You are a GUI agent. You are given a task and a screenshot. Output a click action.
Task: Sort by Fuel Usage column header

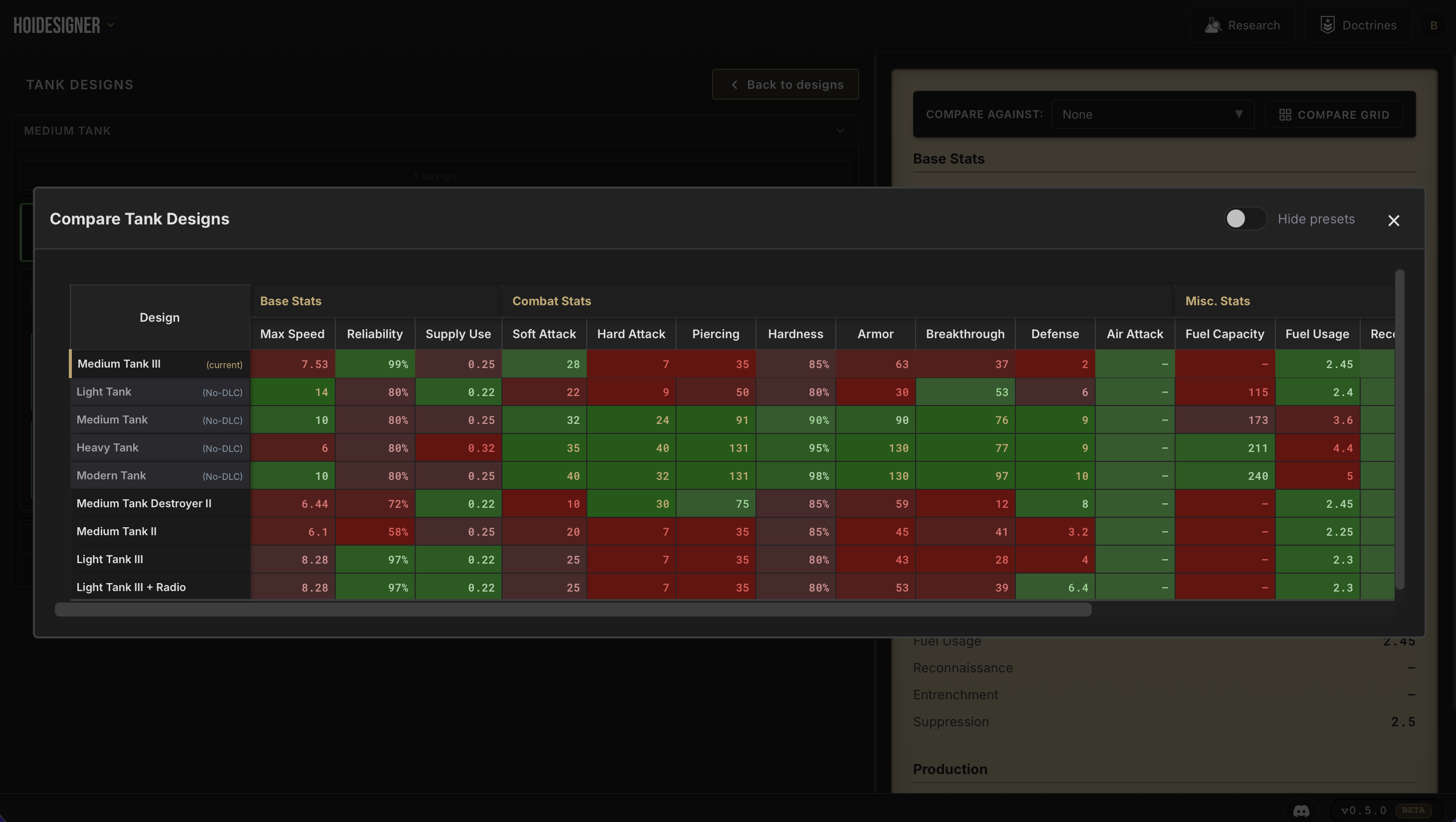coord(1317,334)
